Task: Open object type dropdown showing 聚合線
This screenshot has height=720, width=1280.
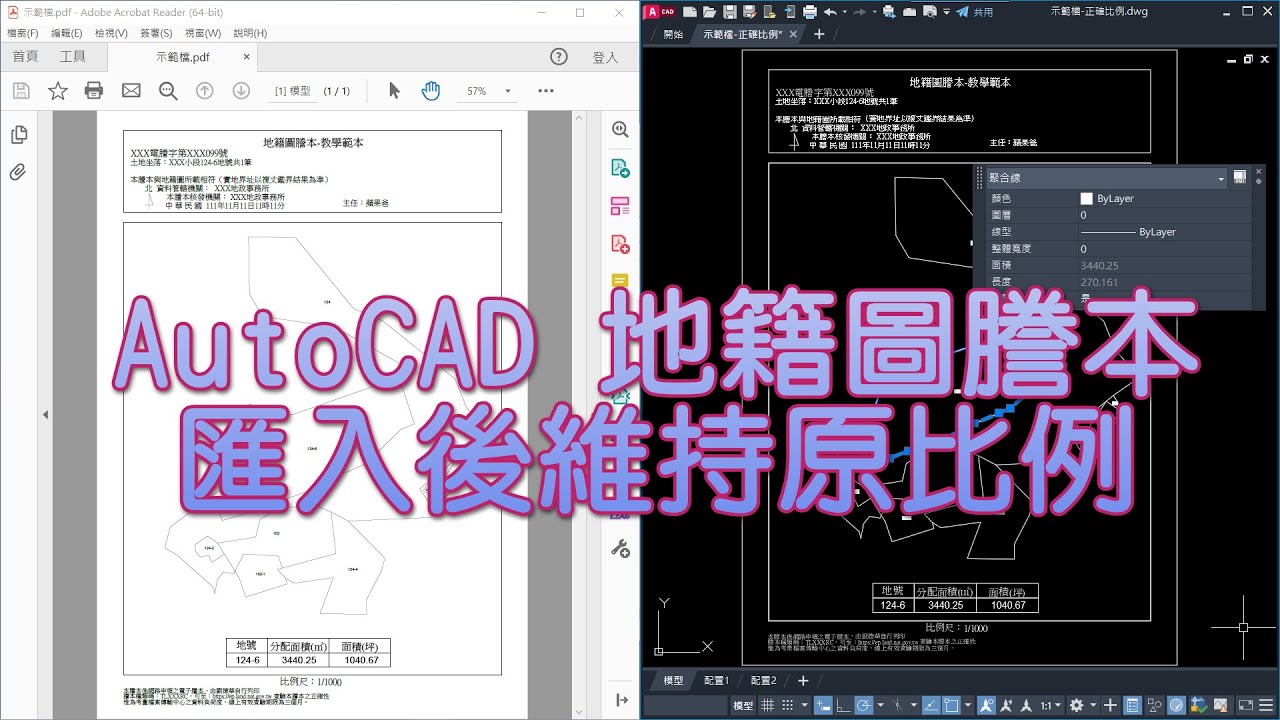Action: [x=1105, y=178]
